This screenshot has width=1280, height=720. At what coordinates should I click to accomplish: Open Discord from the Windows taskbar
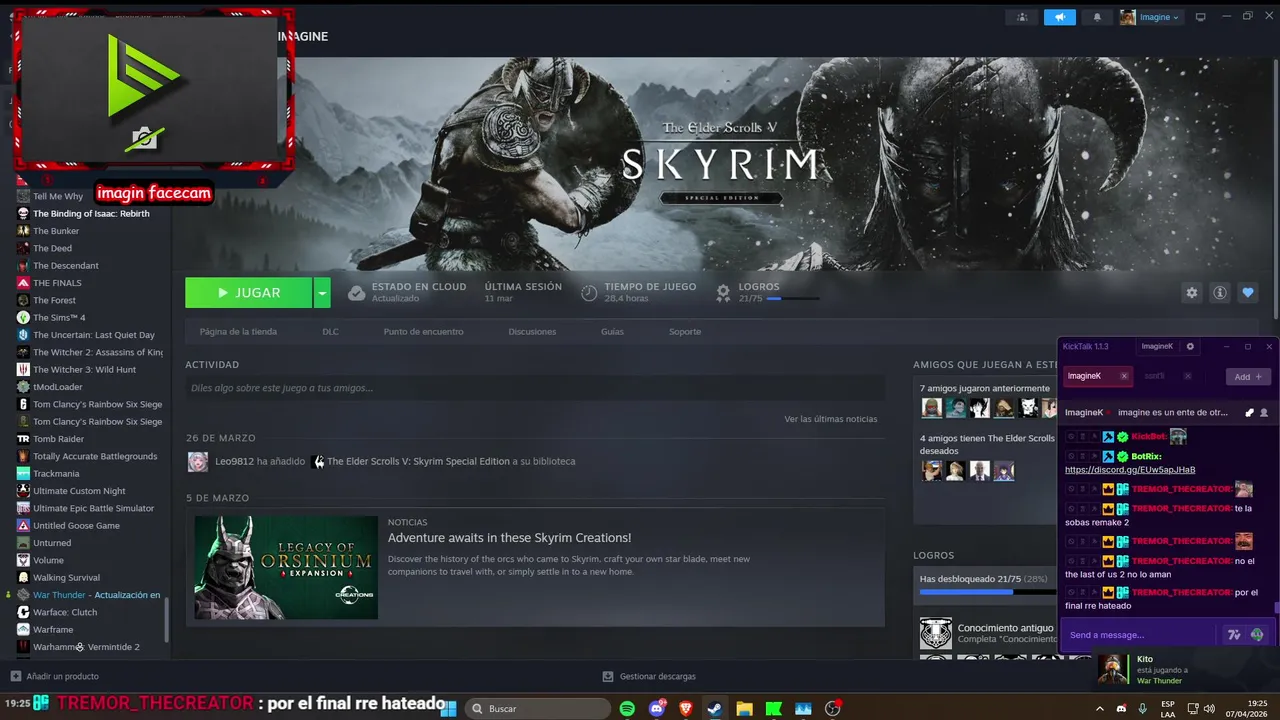tap(657, 708)
